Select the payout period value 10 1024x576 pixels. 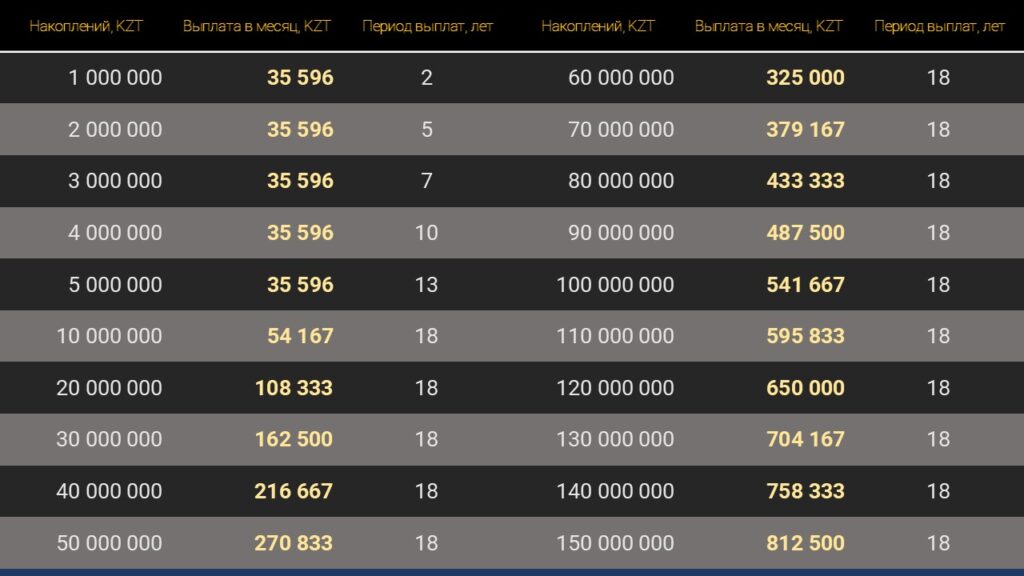[426, 233]
